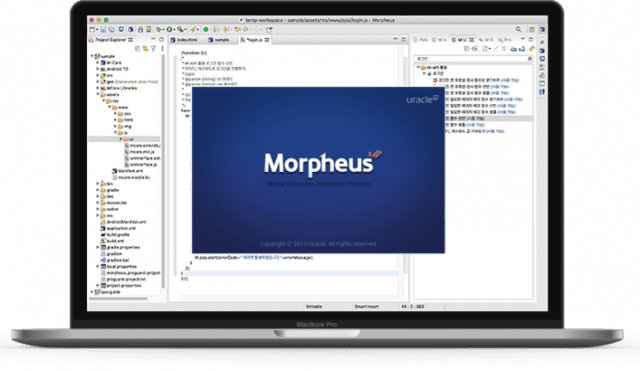640x371 pixels.
Task: Click the first blue link in API list
Action: point(509,80)
